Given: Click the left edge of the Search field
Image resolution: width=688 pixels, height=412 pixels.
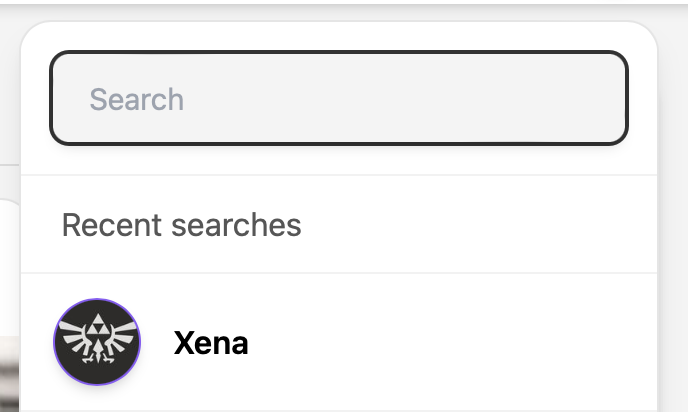Looking at the screenshot, I should (62, 99).
